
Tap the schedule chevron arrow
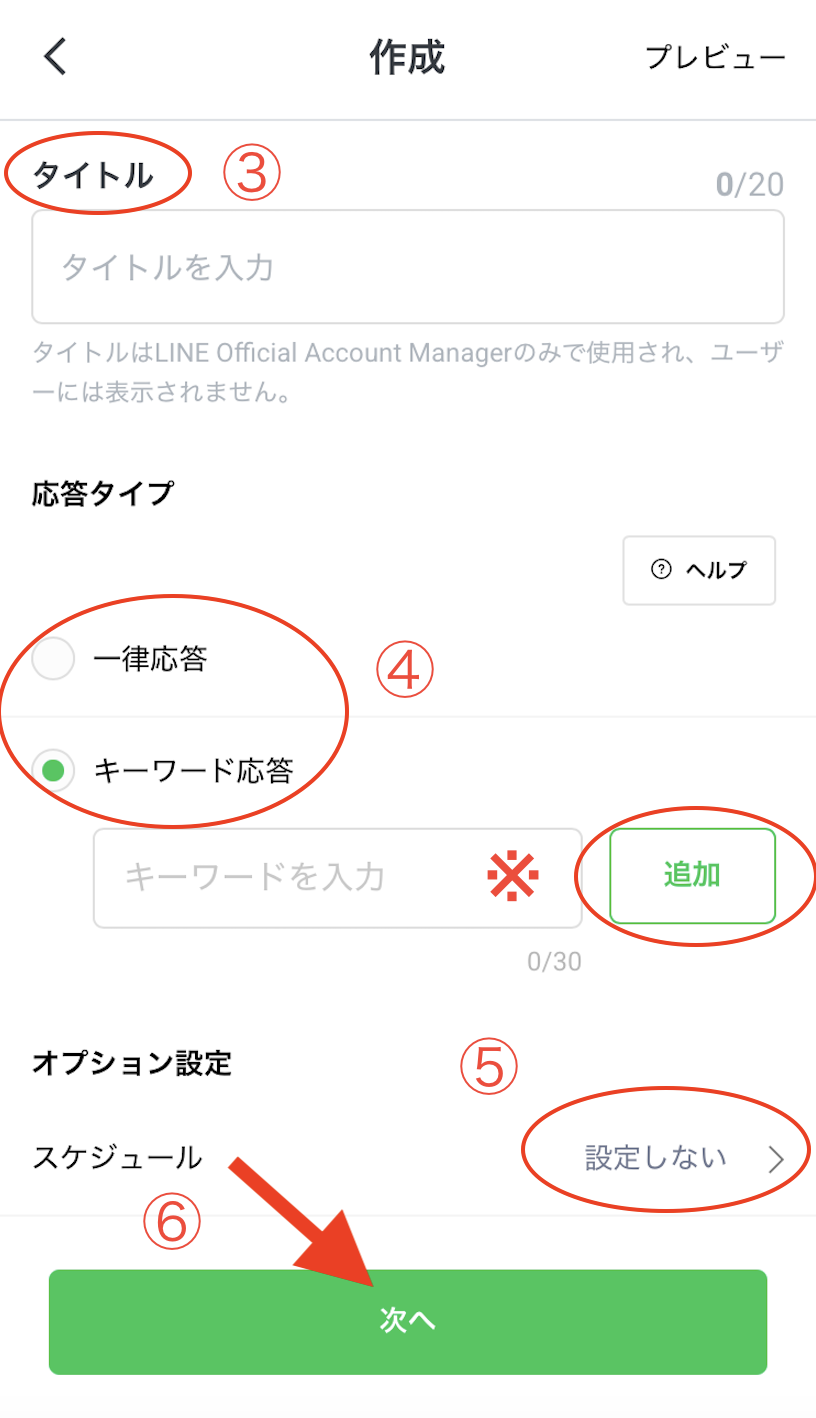pyautogui.click(x=776, y=1159)
